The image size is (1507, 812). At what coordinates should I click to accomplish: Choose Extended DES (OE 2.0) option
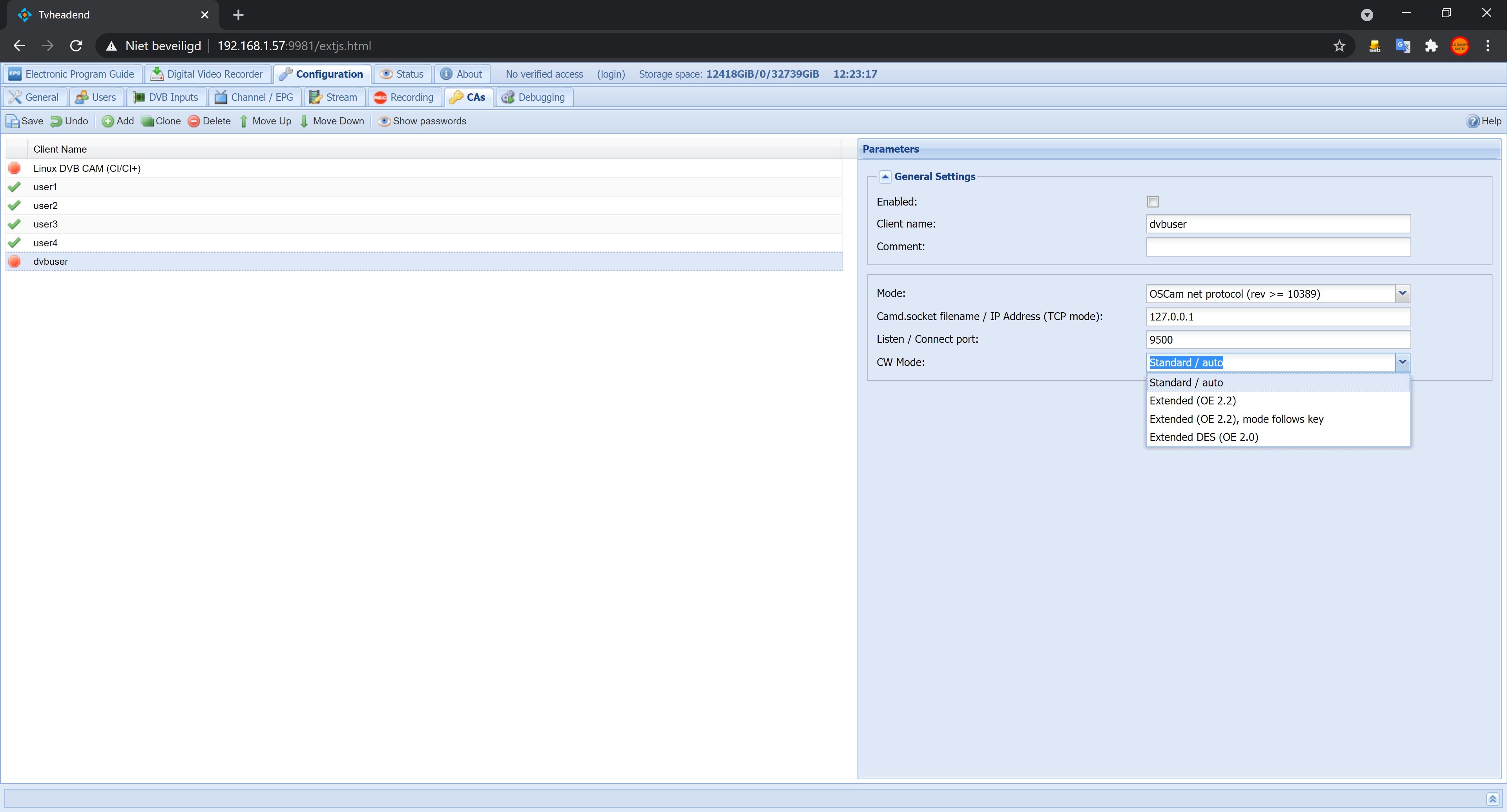point(1203,437)
